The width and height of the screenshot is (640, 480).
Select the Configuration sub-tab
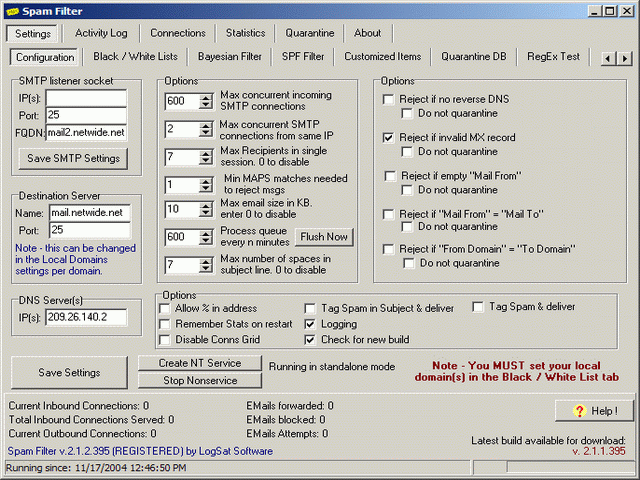[x=45, y=57]
